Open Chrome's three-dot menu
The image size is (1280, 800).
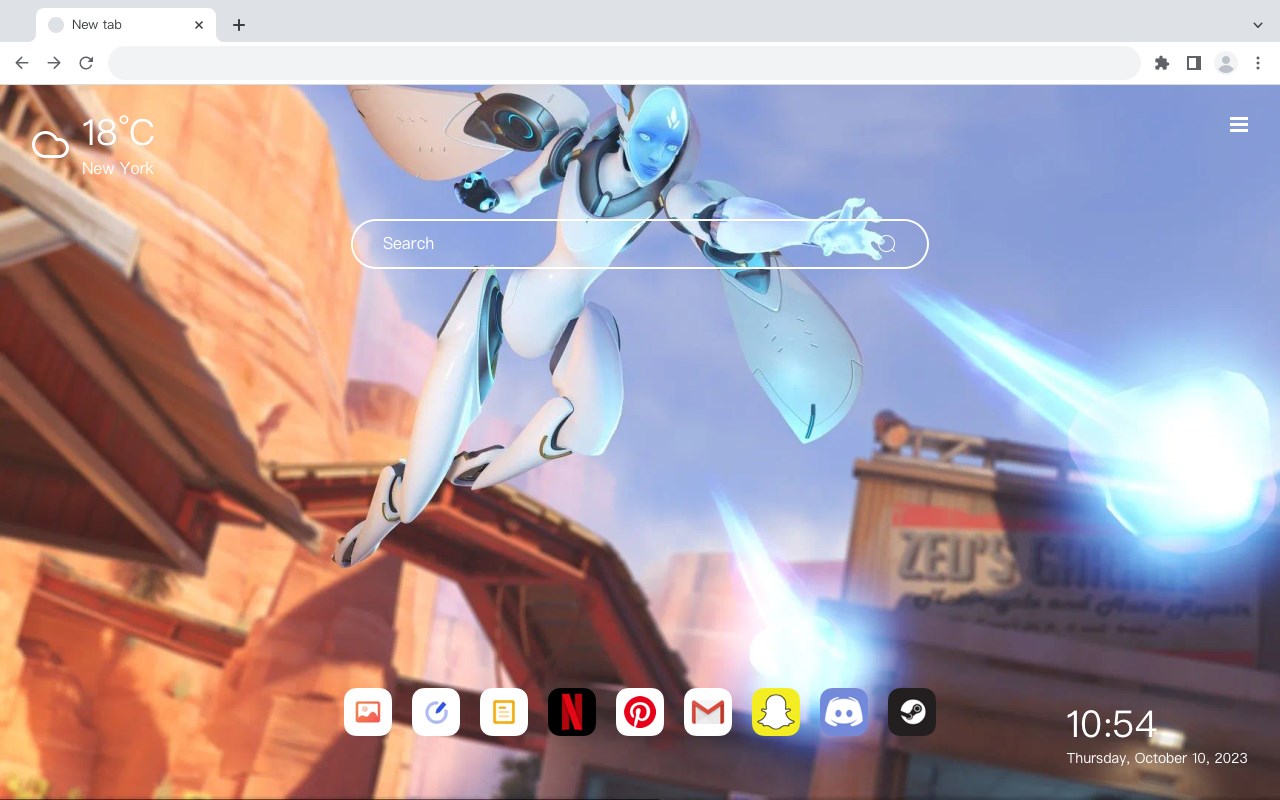tap(1258, 63)
